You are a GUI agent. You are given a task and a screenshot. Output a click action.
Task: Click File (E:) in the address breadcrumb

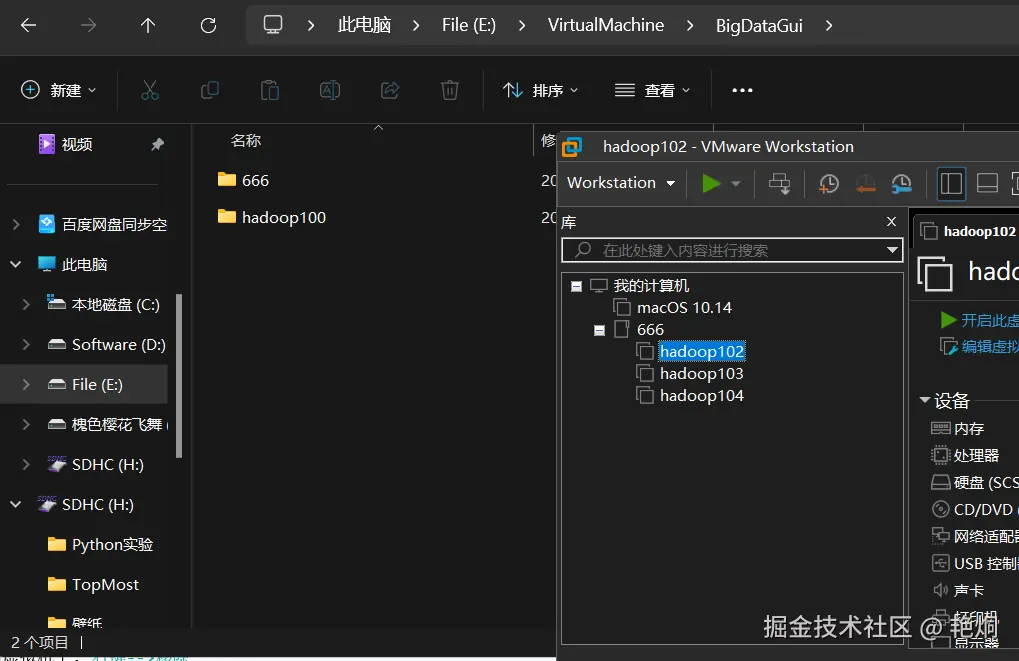[x=469, y=25]
